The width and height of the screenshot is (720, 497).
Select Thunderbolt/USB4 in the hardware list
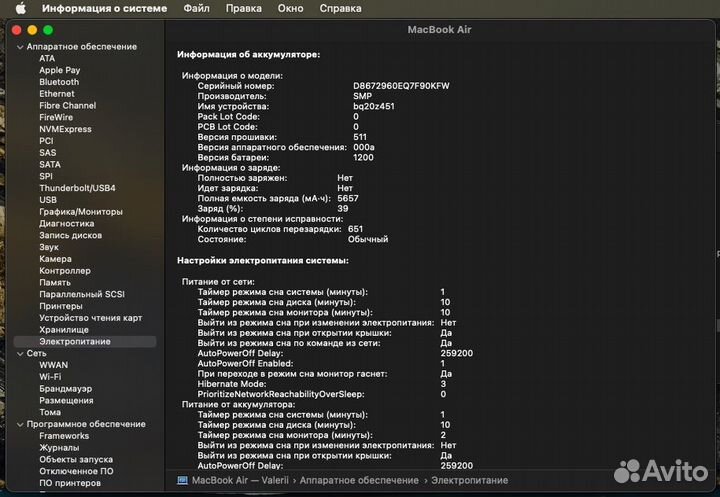[77, 188]
